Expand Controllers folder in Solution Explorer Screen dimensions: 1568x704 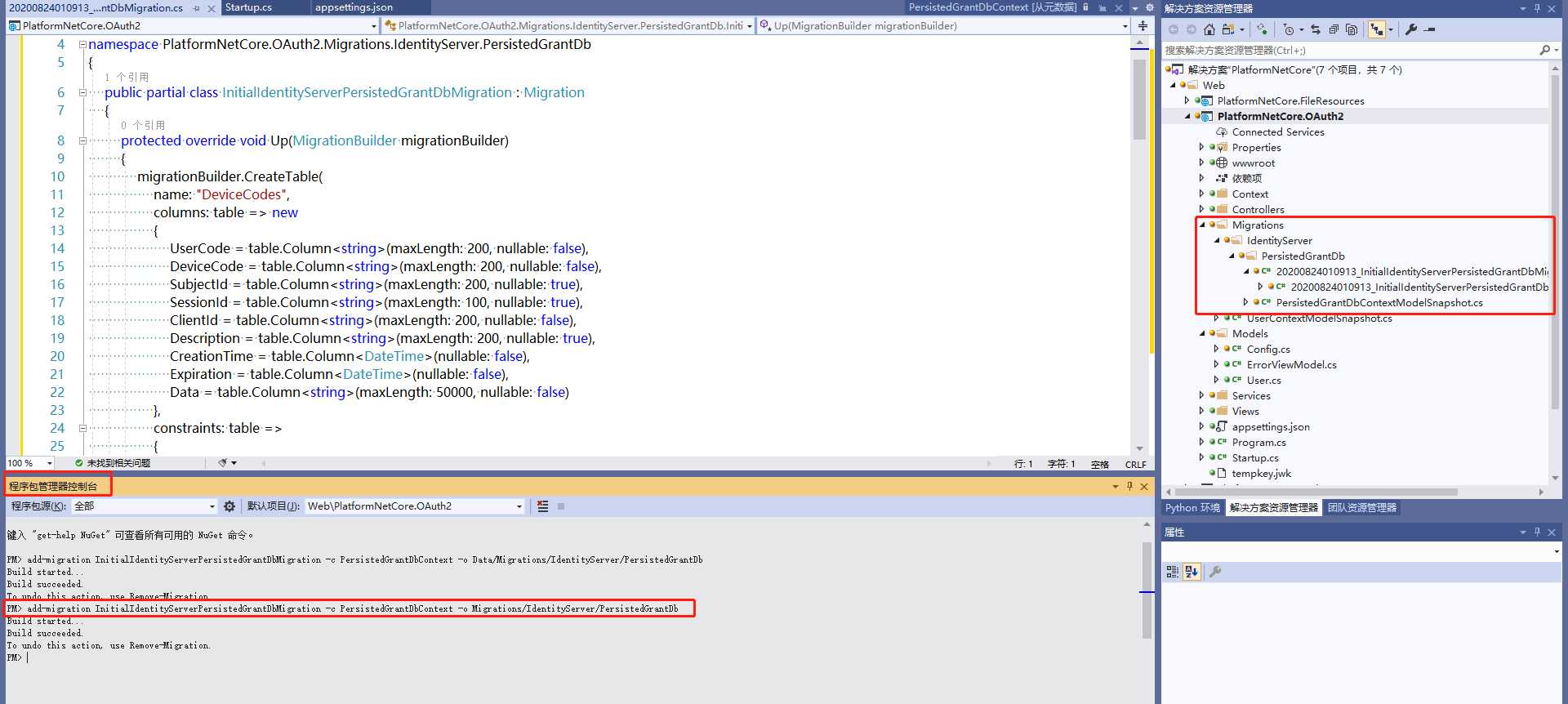(1202, 210)
